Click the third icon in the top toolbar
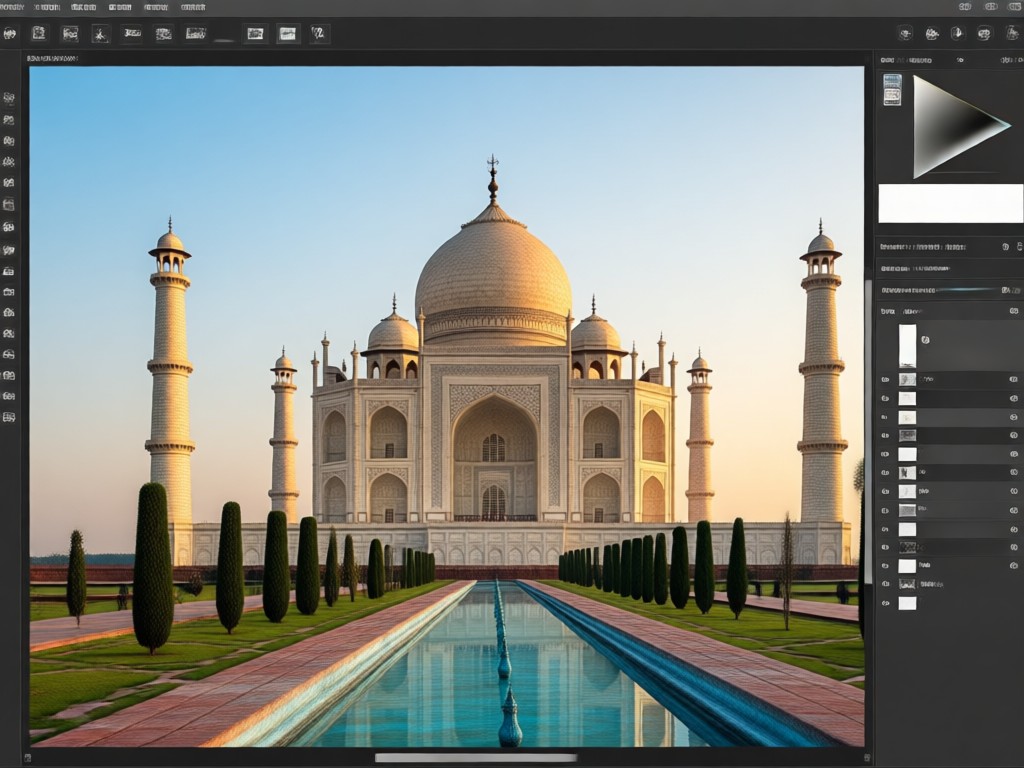 click(x=69, y=33)
